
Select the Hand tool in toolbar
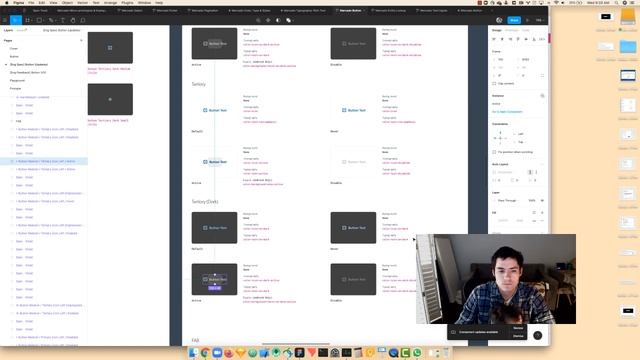(73, 20)
